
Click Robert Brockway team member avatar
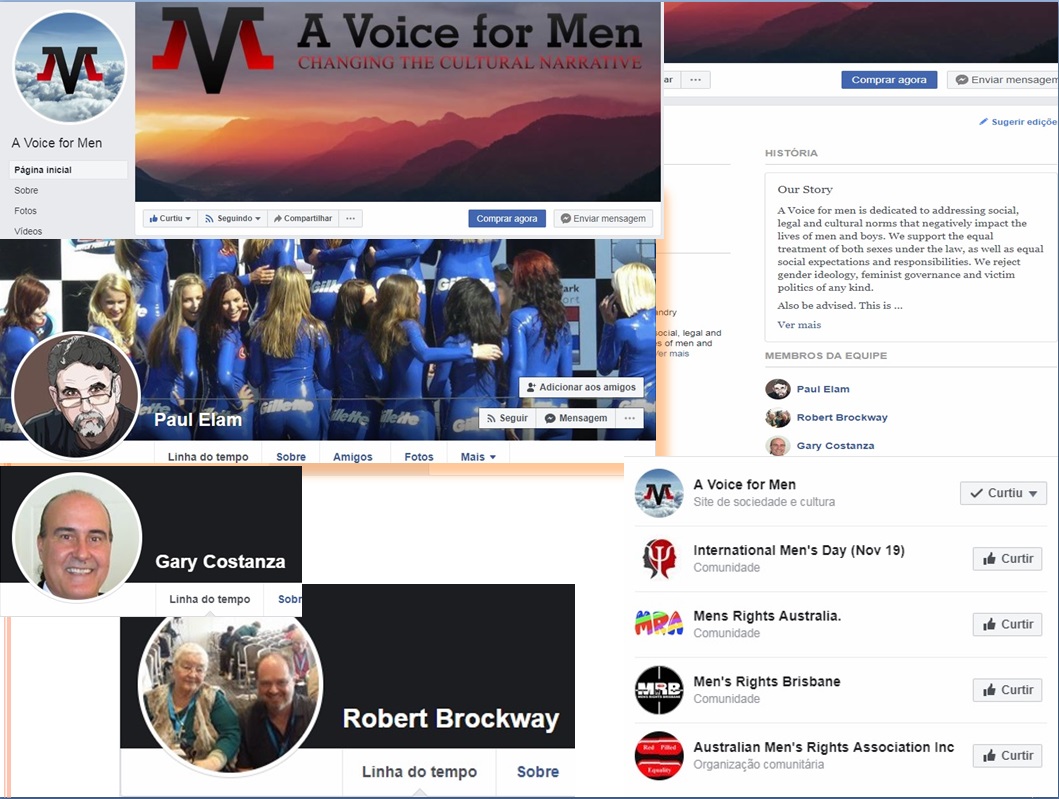coord(777,417)
